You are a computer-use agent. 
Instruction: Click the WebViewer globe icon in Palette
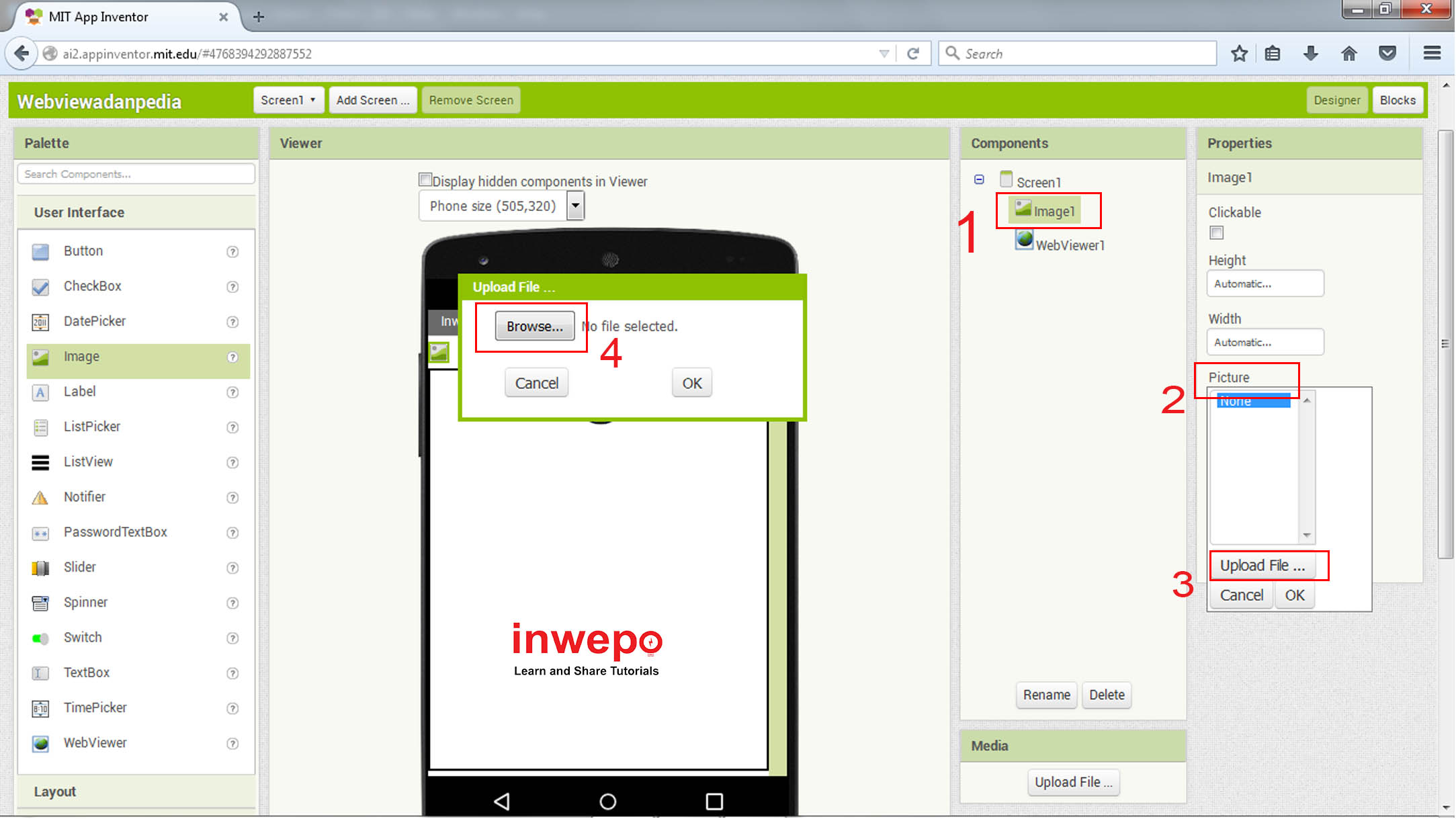click(40, 744)
